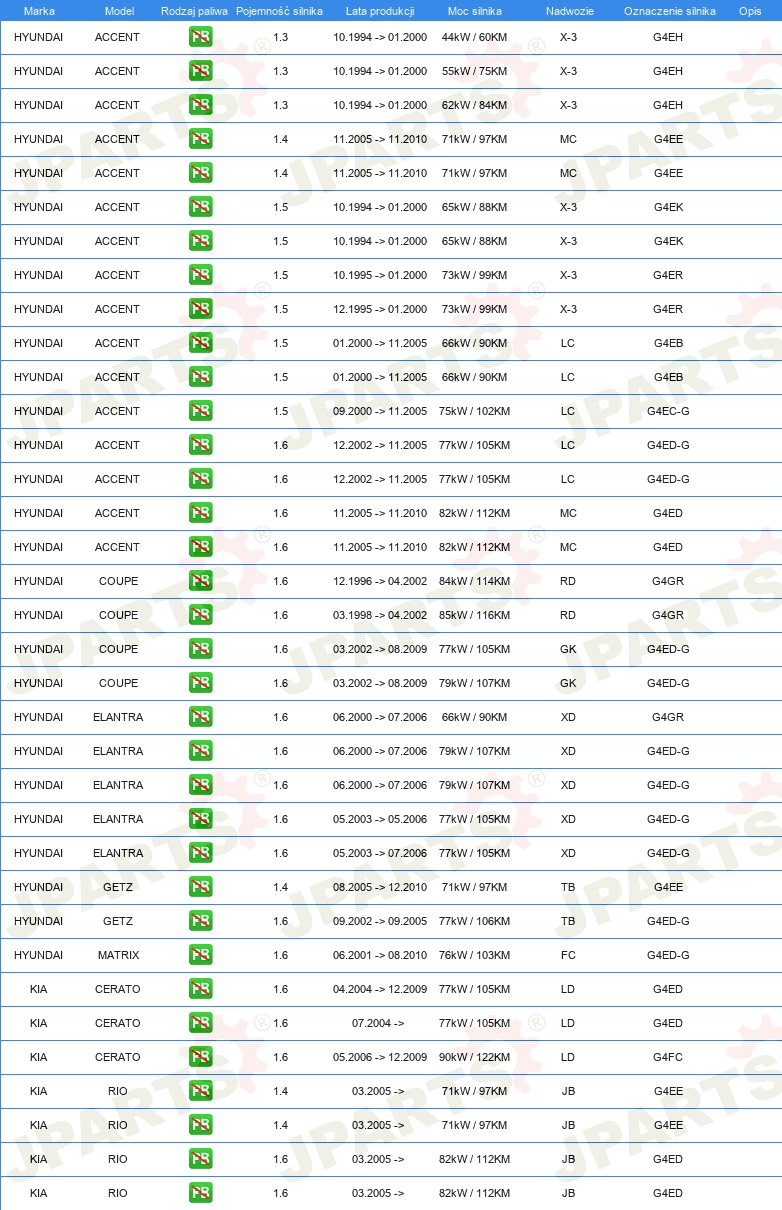Click the Lata produkcji column header
This screenshot has height=1210, width=782.
(x=380, y=11)
